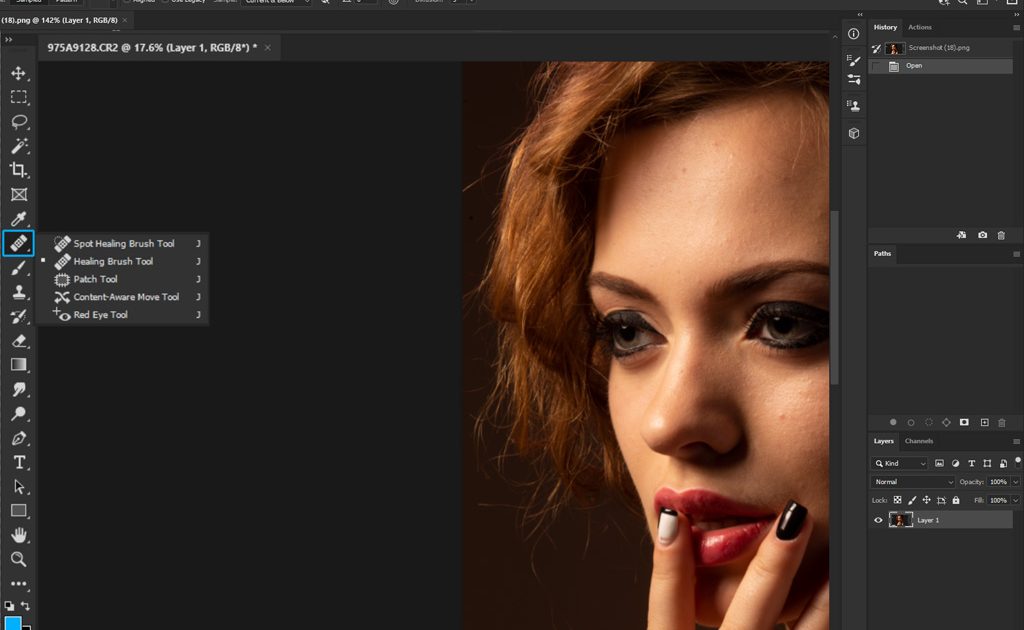Choose Healing Brush Tool from flyout
Viewport: 1024px width, 630px height.
[123, 261]
